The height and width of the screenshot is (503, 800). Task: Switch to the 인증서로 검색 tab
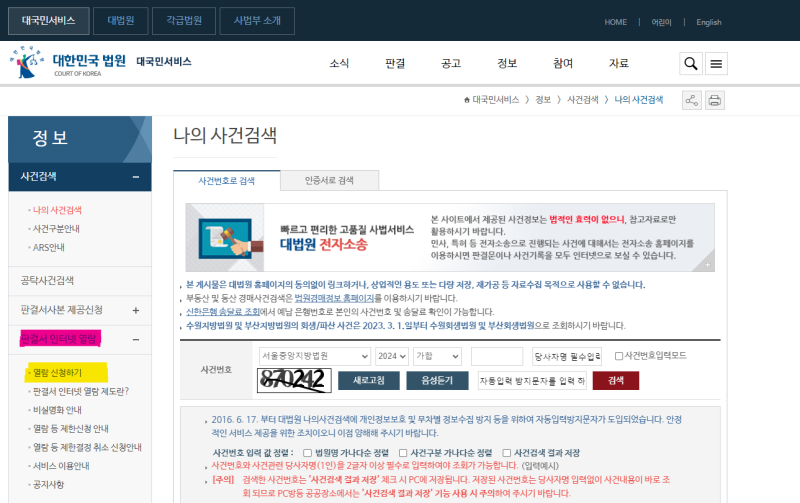[329, 181]
